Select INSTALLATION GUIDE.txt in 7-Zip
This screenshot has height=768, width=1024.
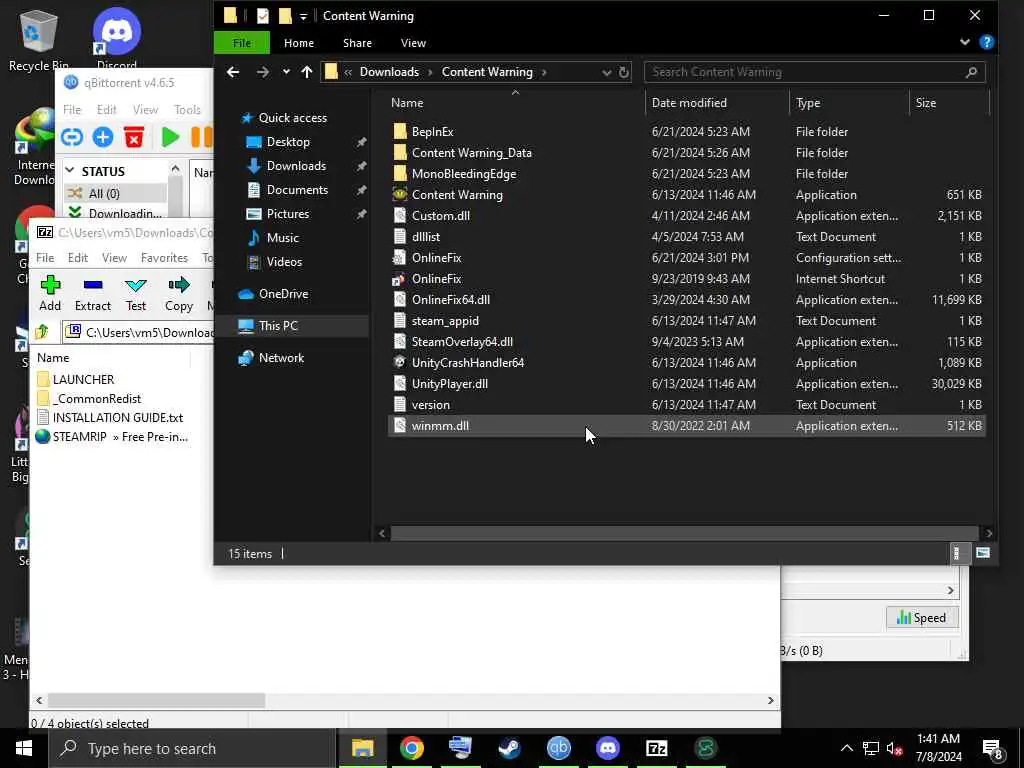click(x=118, y=417)
